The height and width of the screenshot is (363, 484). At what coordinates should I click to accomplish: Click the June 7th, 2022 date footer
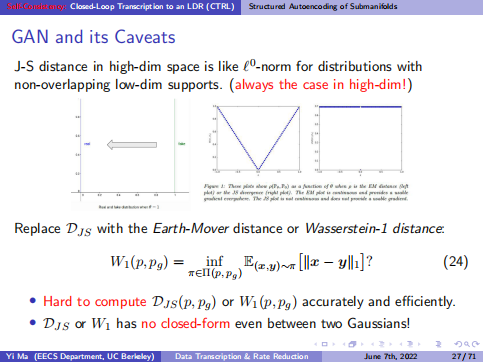tap(390, 357)
